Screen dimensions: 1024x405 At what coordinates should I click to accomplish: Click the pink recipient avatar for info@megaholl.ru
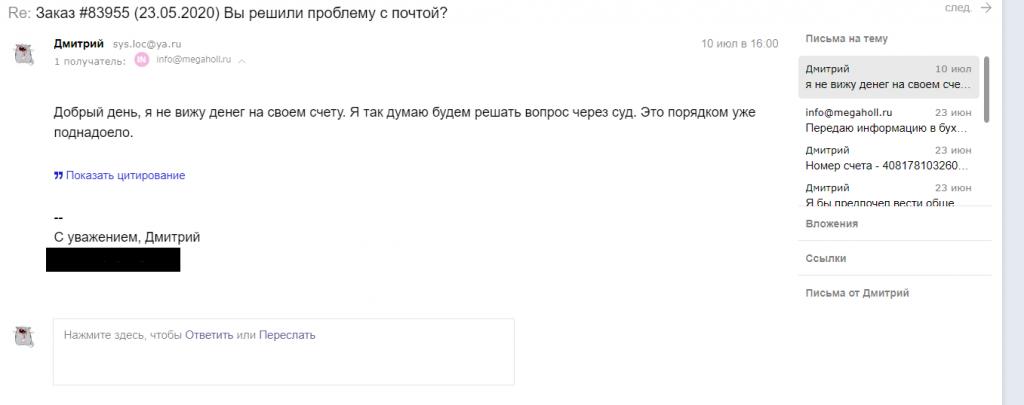coord(142,60)
